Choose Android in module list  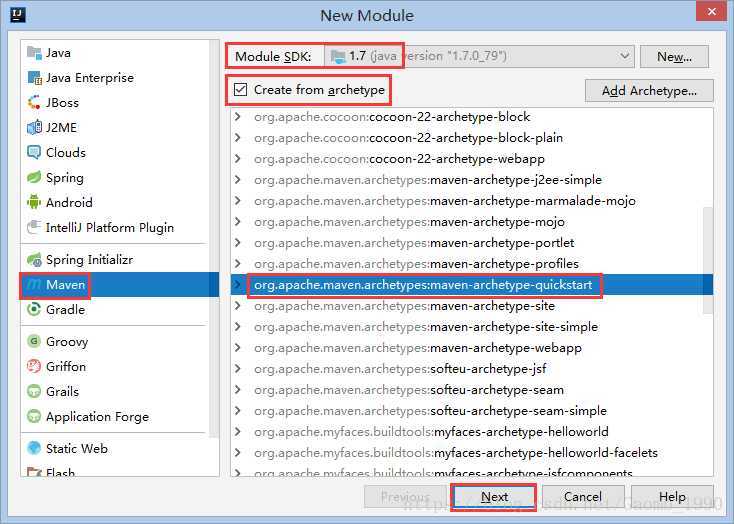point(115,202)
